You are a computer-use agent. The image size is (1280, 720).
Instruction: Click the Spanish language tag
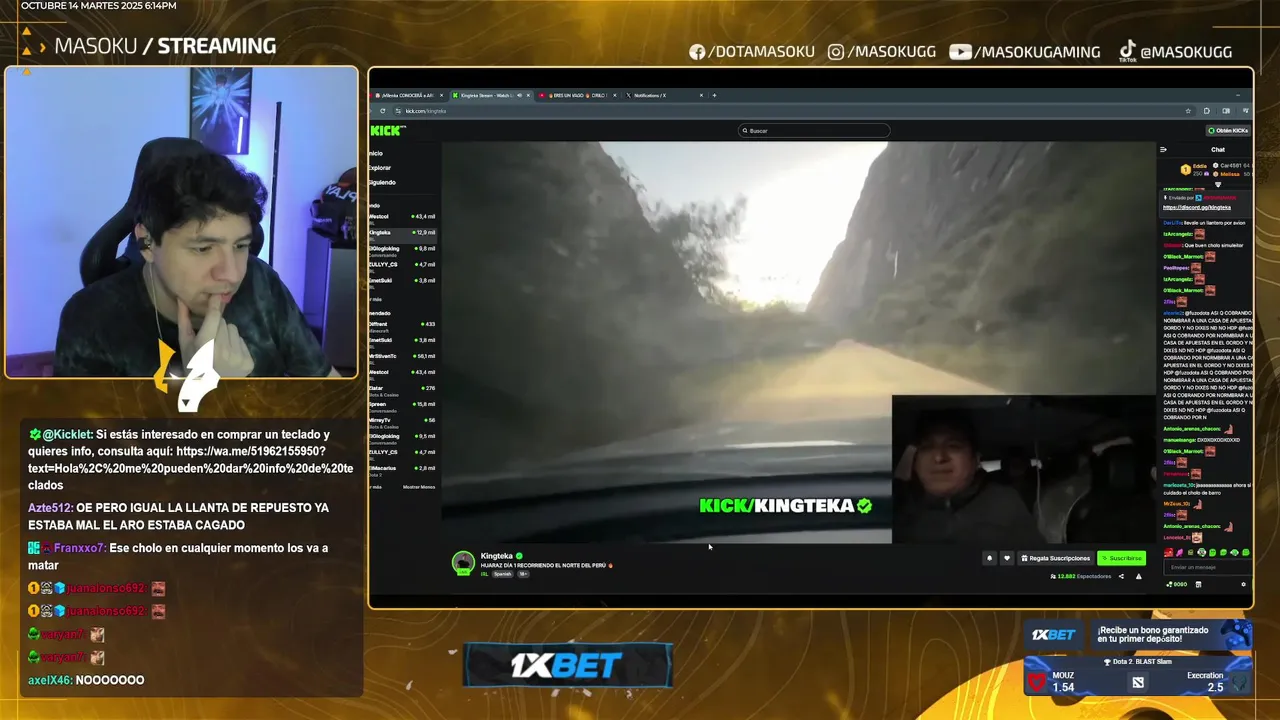503,574
